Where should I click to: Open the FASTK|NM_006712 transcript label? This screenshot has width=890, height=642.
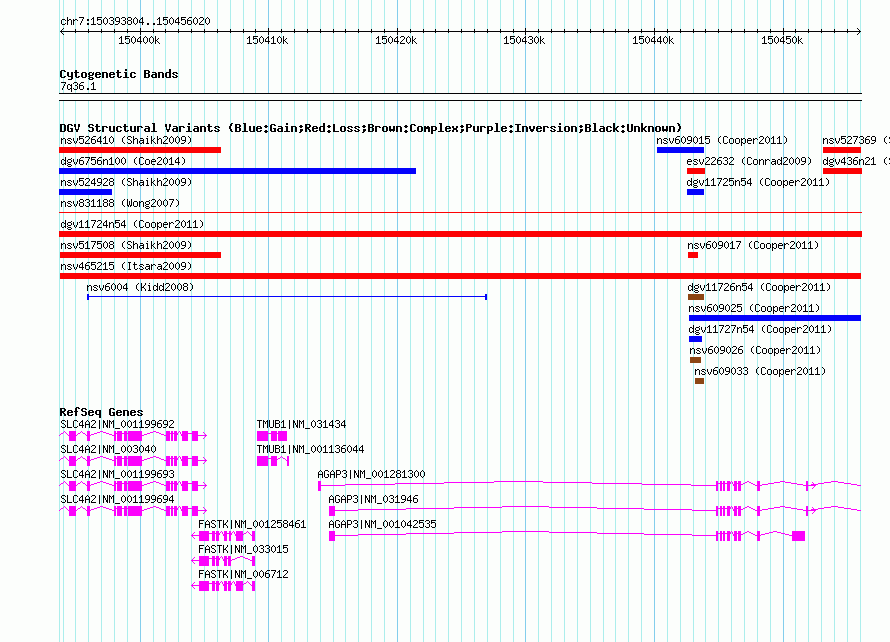(243, 574)
